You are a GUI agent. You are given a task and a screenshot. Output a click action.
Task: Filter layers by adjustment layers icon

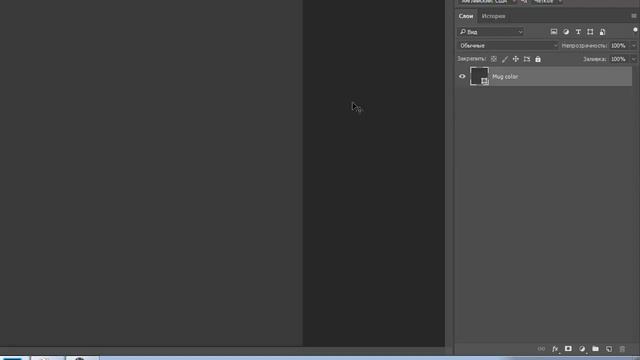coord(566,32)
